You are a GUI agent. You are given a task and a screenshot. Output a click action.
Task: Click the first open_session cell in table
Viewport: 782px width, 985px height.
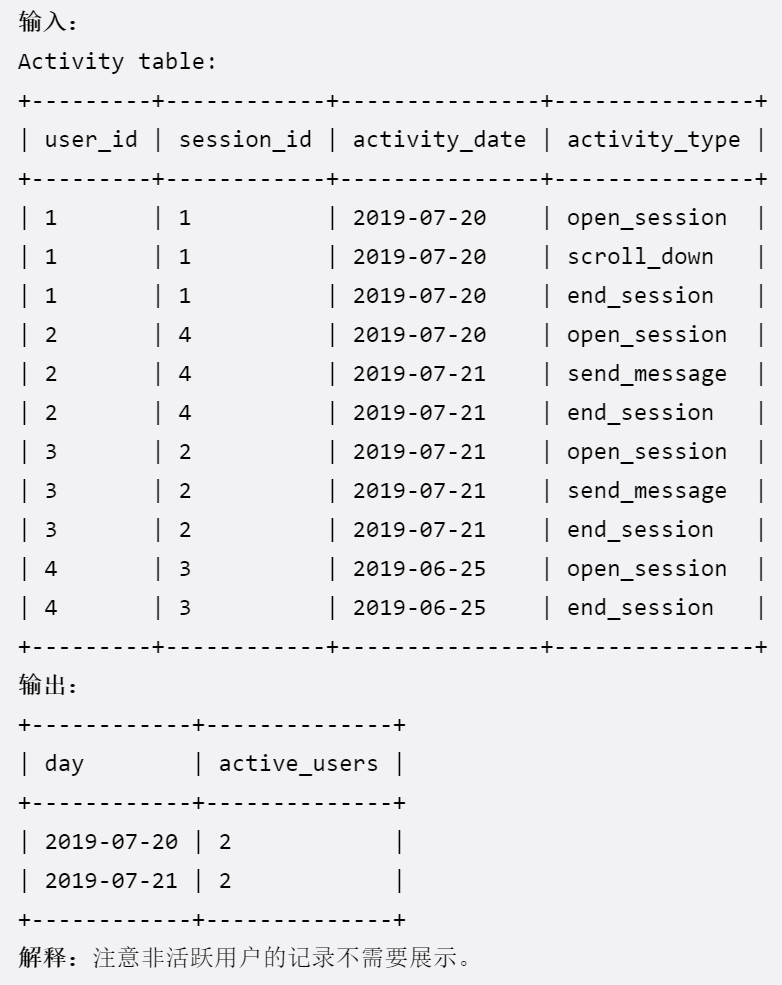tap(647, 218)
